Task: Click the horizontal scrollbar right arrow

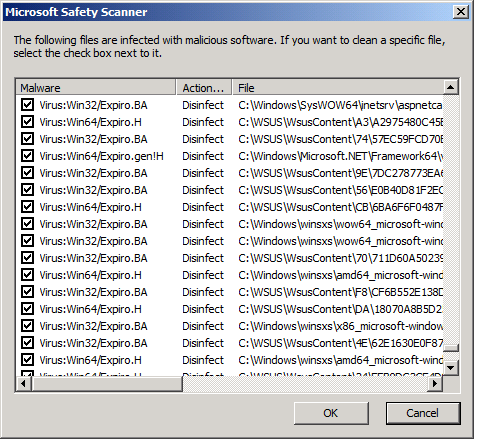Action: 435,384
